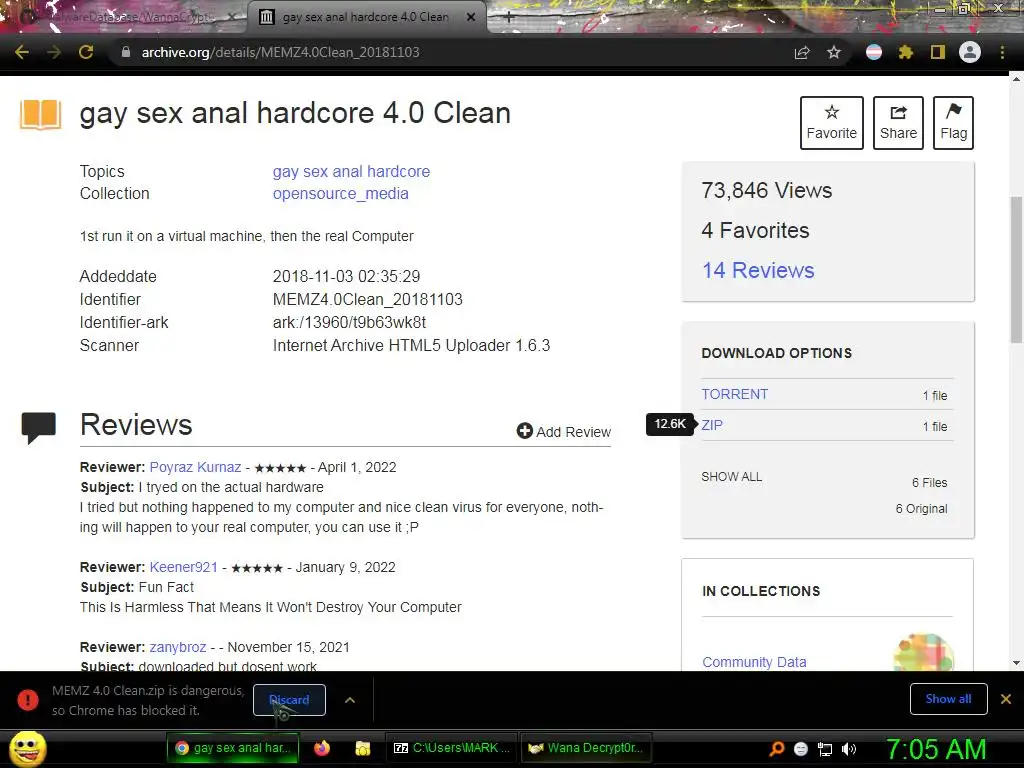Click the download warning exclamation icon
The width and height of the screenshot is (1024, 768).
[x=27, y=700]
